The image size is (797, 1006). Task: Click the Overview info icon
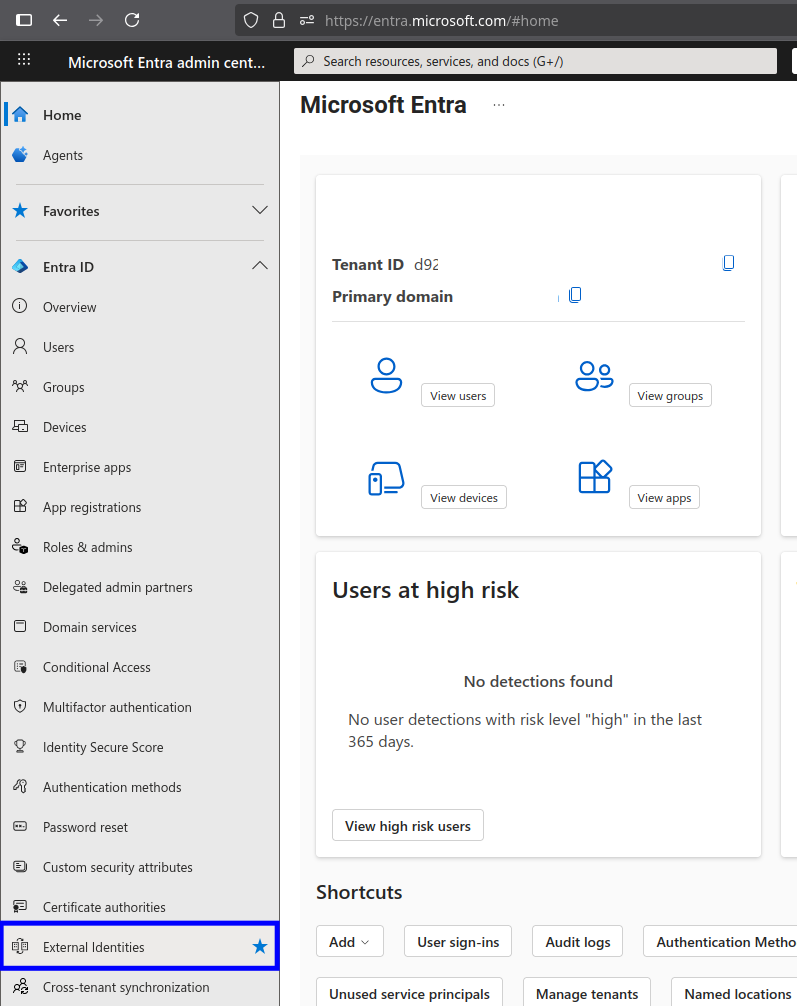(x=20, y=306)
